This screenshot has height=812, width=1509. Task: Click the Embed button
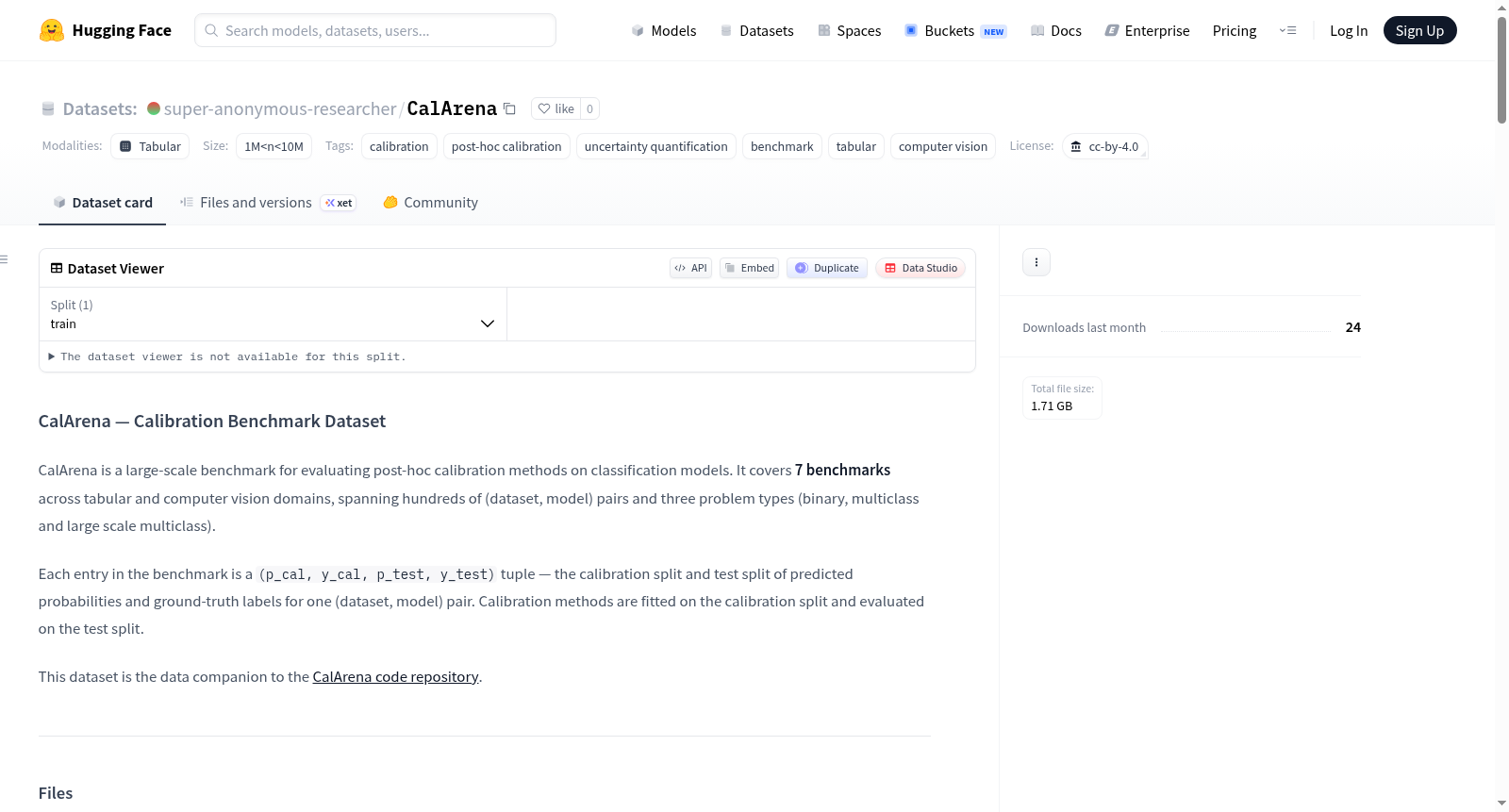750,268
